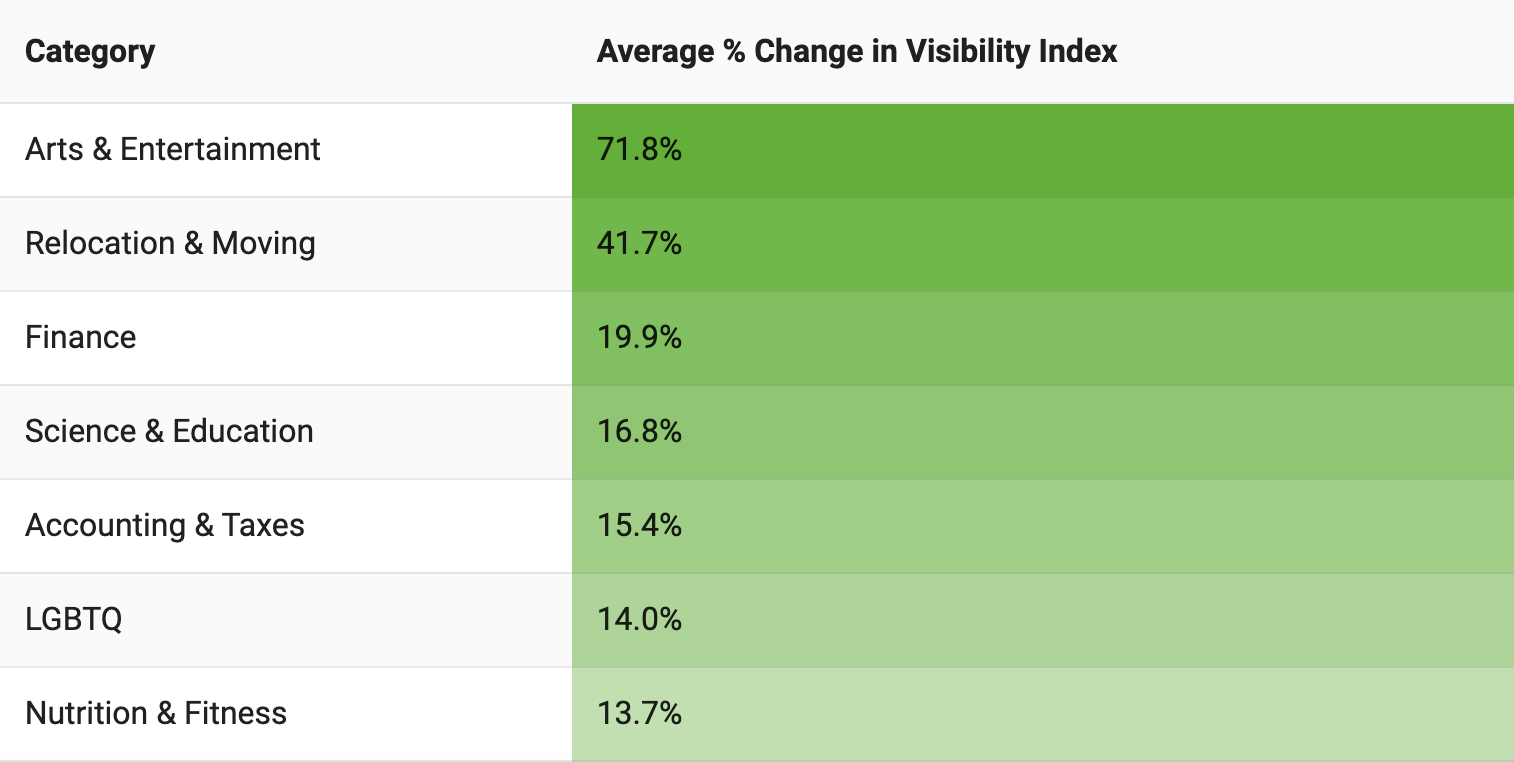Select the LGBTQ category cell
The image size is (1514, 762).
[74, 620]
